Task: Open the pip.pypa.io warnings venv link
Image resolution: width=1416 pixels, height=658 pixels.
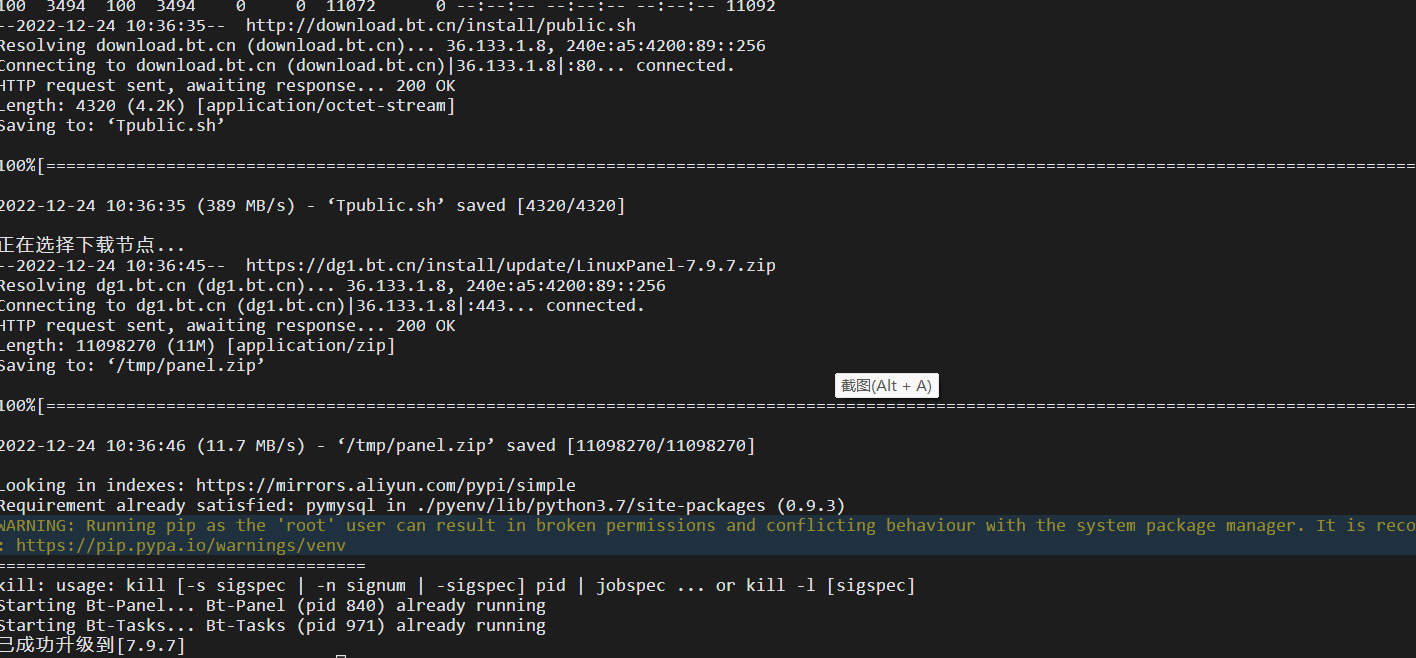Action: [x=181, y=545]
